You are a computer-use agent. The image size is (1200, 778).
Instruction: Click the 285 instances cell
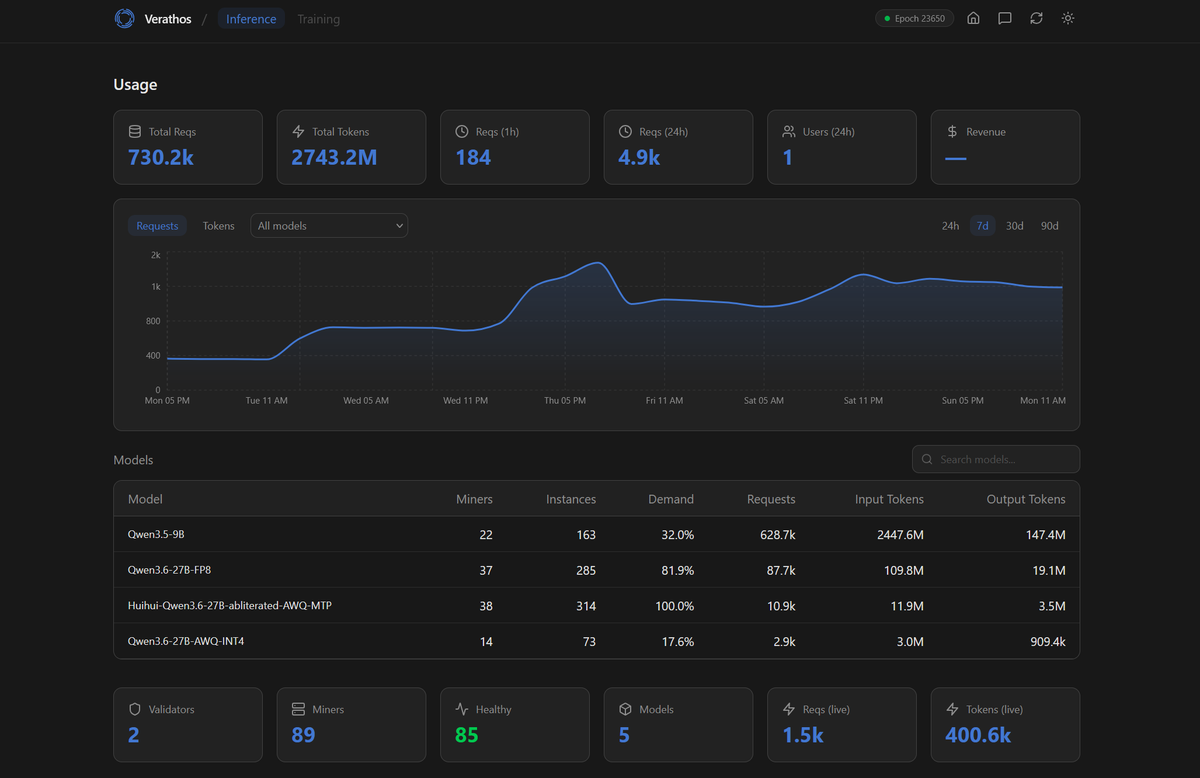click(585, 571)
